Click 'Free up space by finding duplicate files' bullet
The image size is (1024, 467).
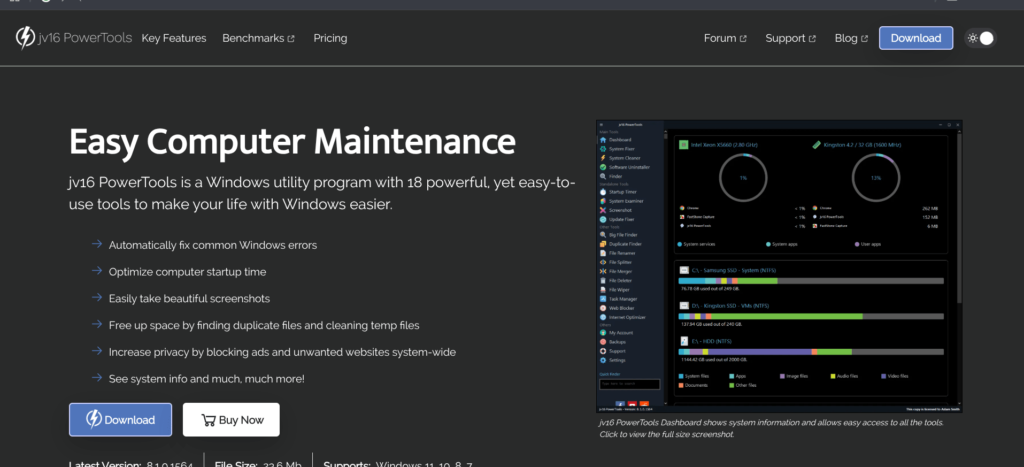coord(264,325)
